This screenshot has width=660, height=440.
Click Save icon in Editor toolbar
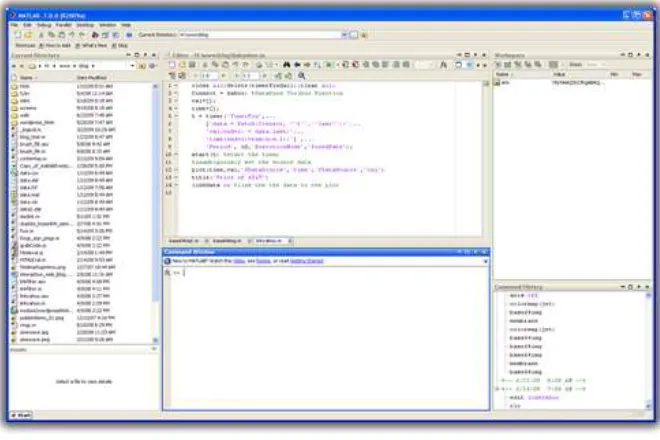pos(192,65)
